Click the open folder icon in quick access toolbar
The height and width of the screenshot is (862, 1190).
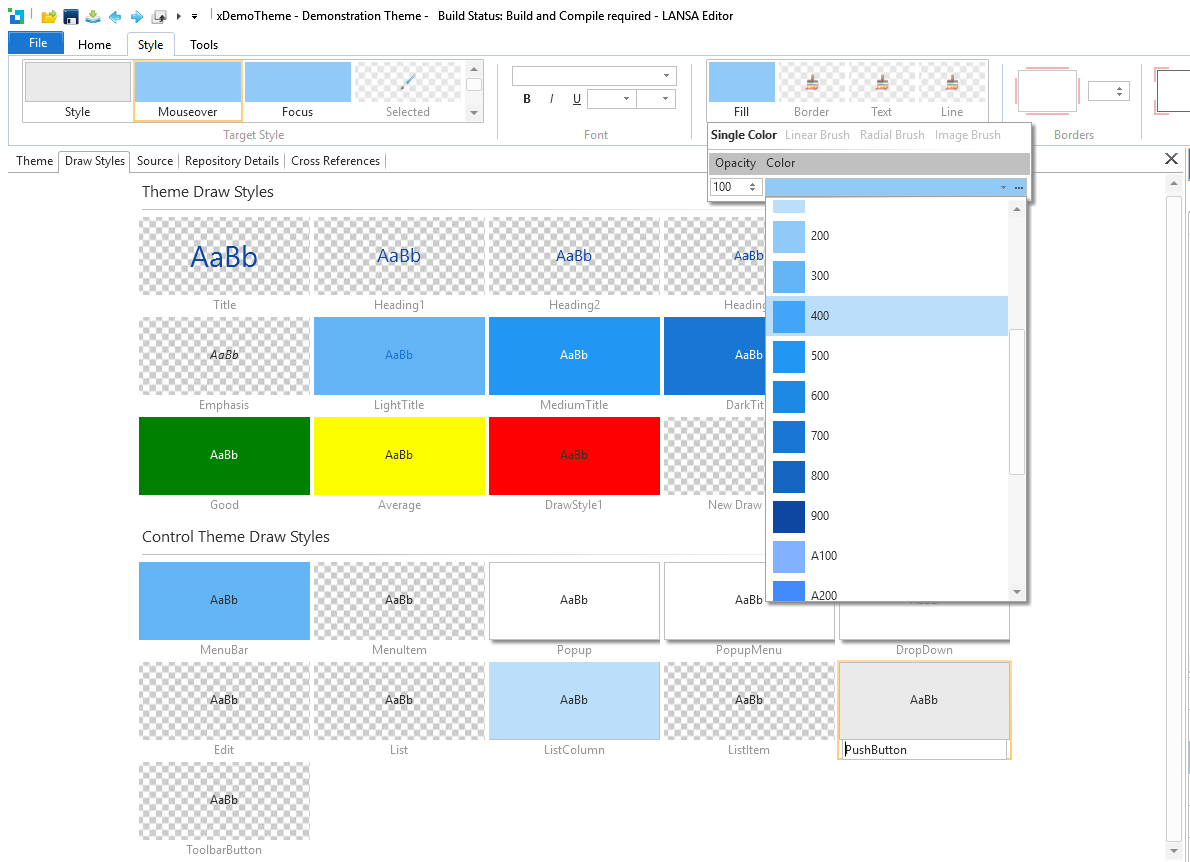(48, 16)
